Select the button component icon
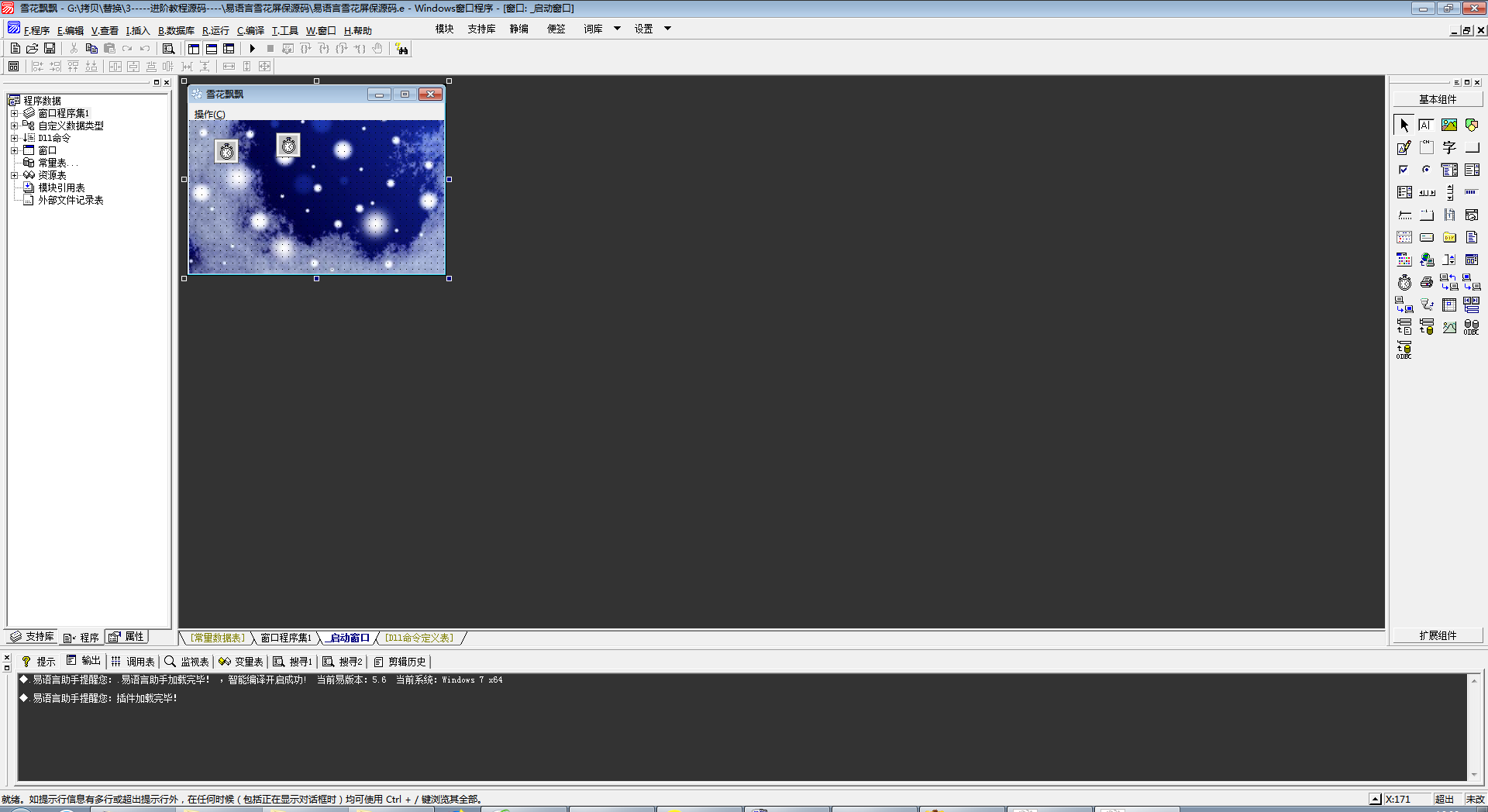The width and height of the screenshot is (1488, 812). click(1472, 147)
